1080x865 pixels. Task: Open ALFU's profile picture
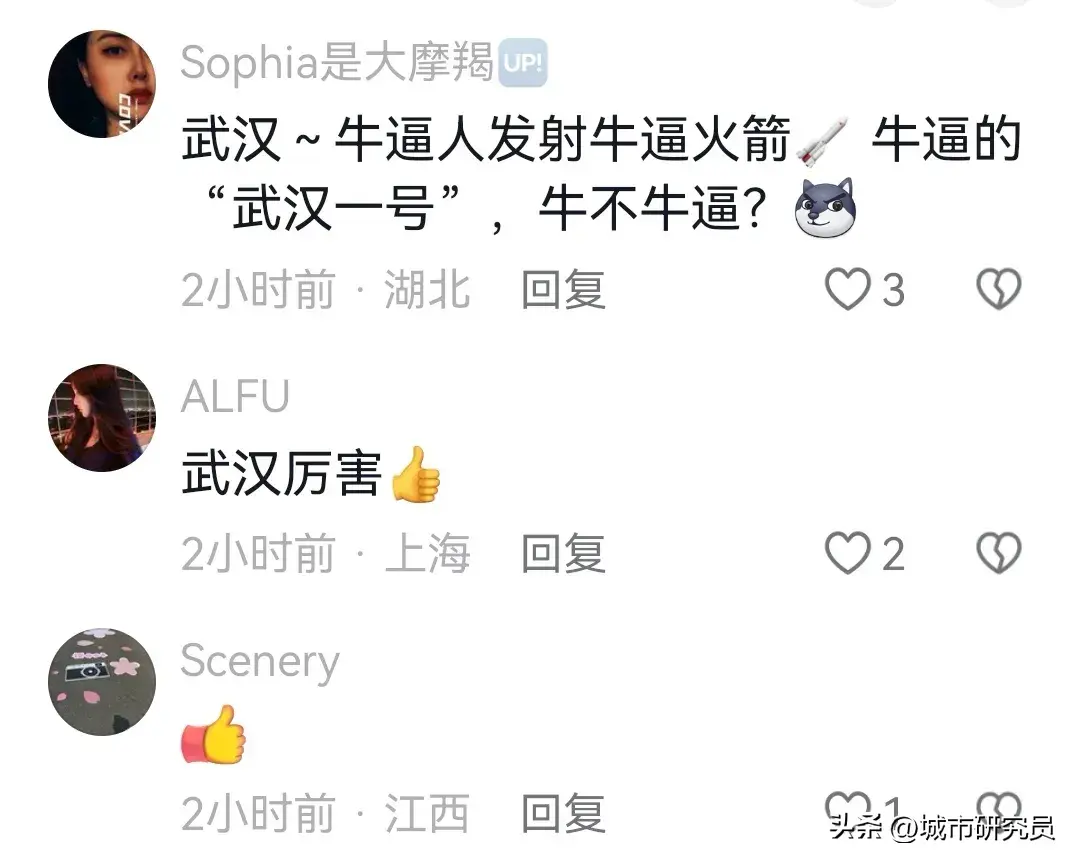[x=102, y=417]
